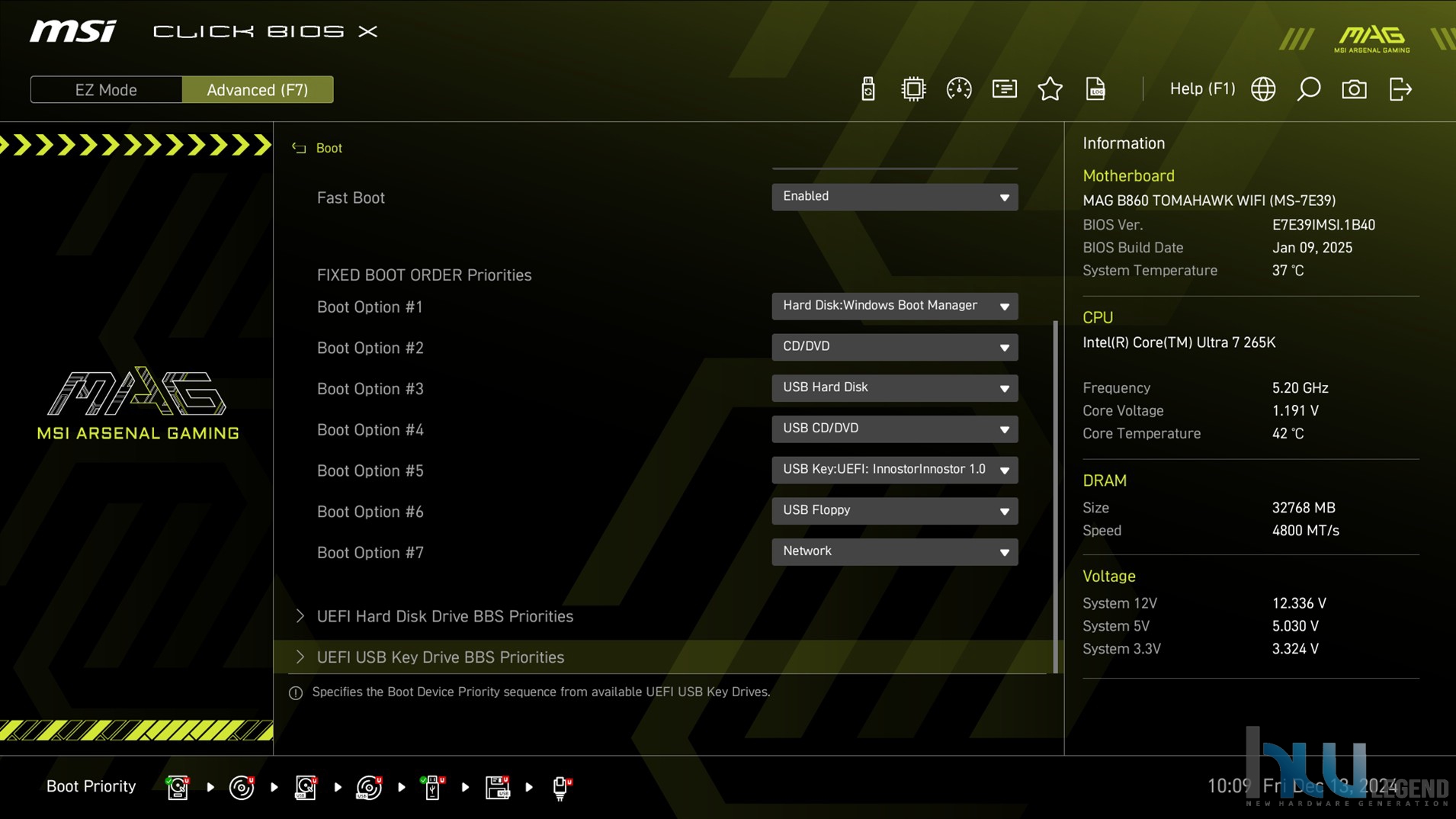Click the E7E39IMSI.1B40 BIOS version value
Screen dimensions: 1456x819
[x=1323, y=225]
